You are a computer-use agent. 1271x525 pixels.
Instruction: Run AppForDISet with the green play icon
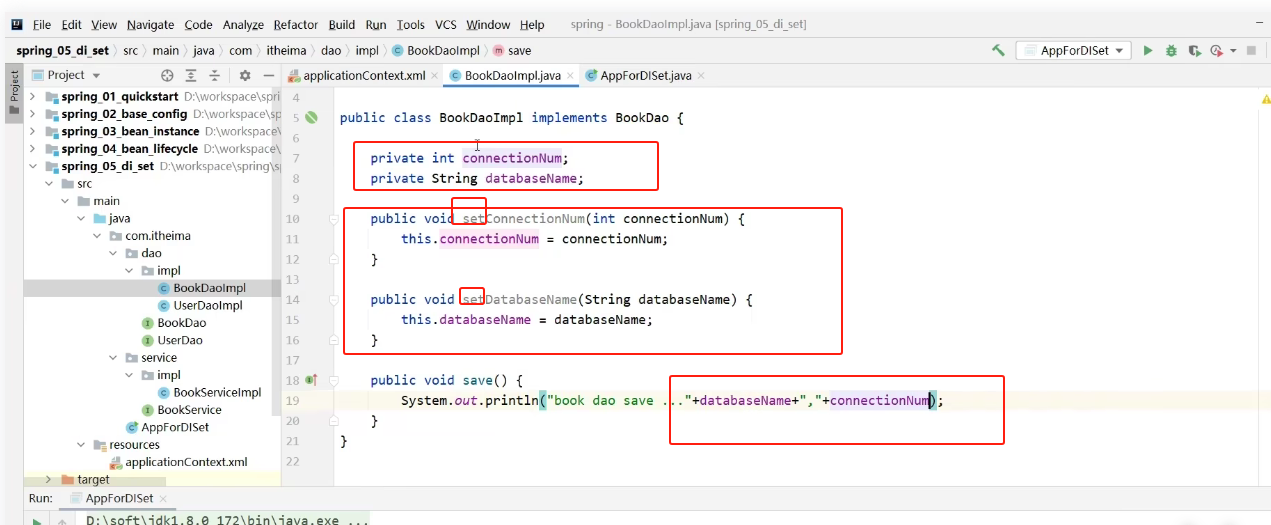[1148, 50]
